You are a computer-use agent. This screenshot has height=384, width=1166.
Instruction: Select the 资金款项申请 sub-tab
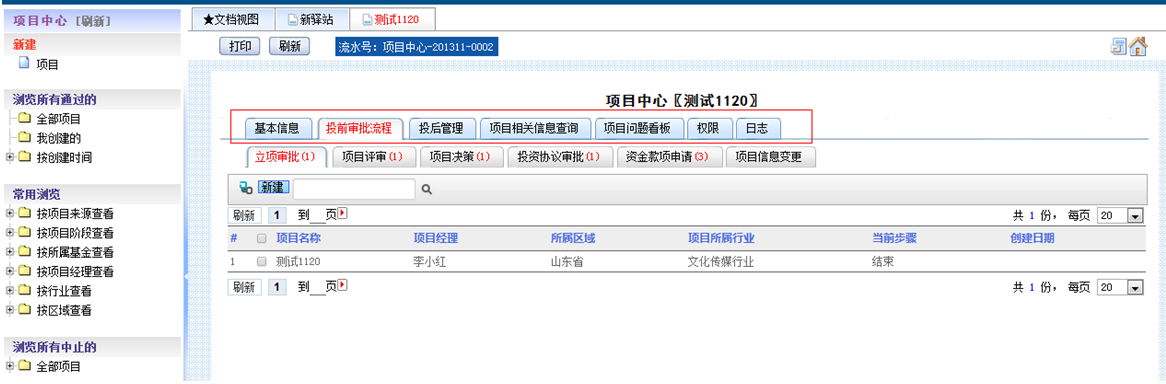point(669,157)
